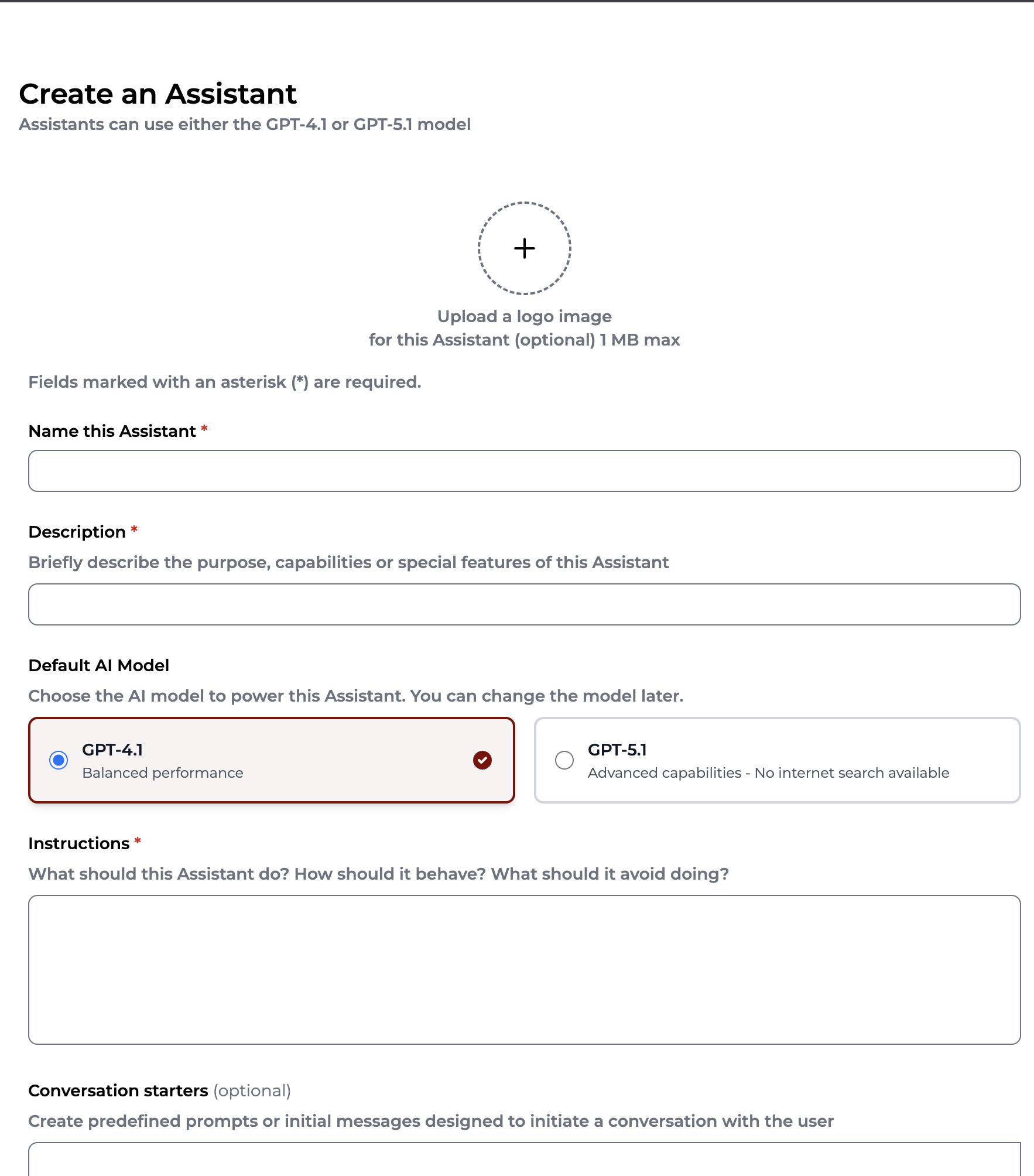Click the red checkmark badge on GPT-4.1
Viewport: 1034px width, 1176px height.
pyautogui.click(x=482, y=760)
